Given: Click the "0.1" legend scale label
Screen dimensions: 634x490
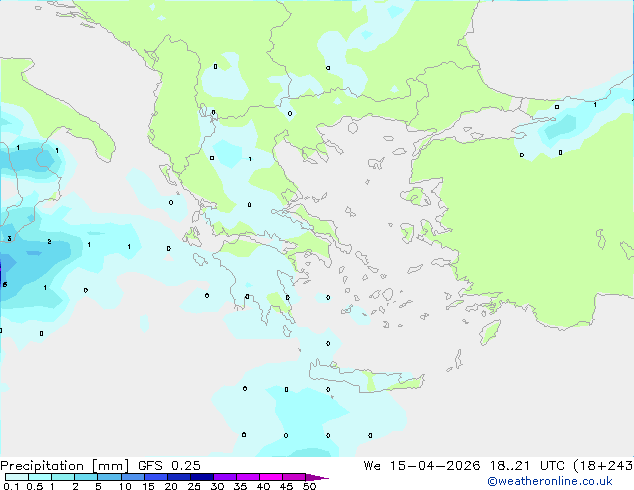Looking at the screenshot, I should (11, 486).
